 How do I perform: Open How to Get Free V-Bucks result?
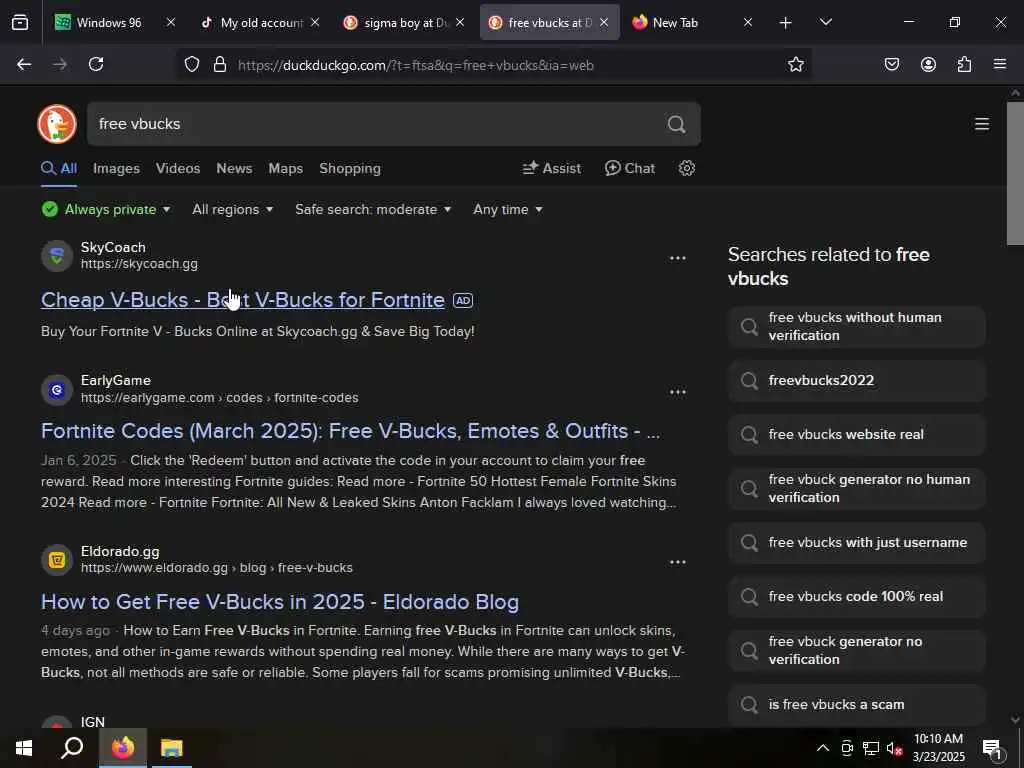pos(280,601)
